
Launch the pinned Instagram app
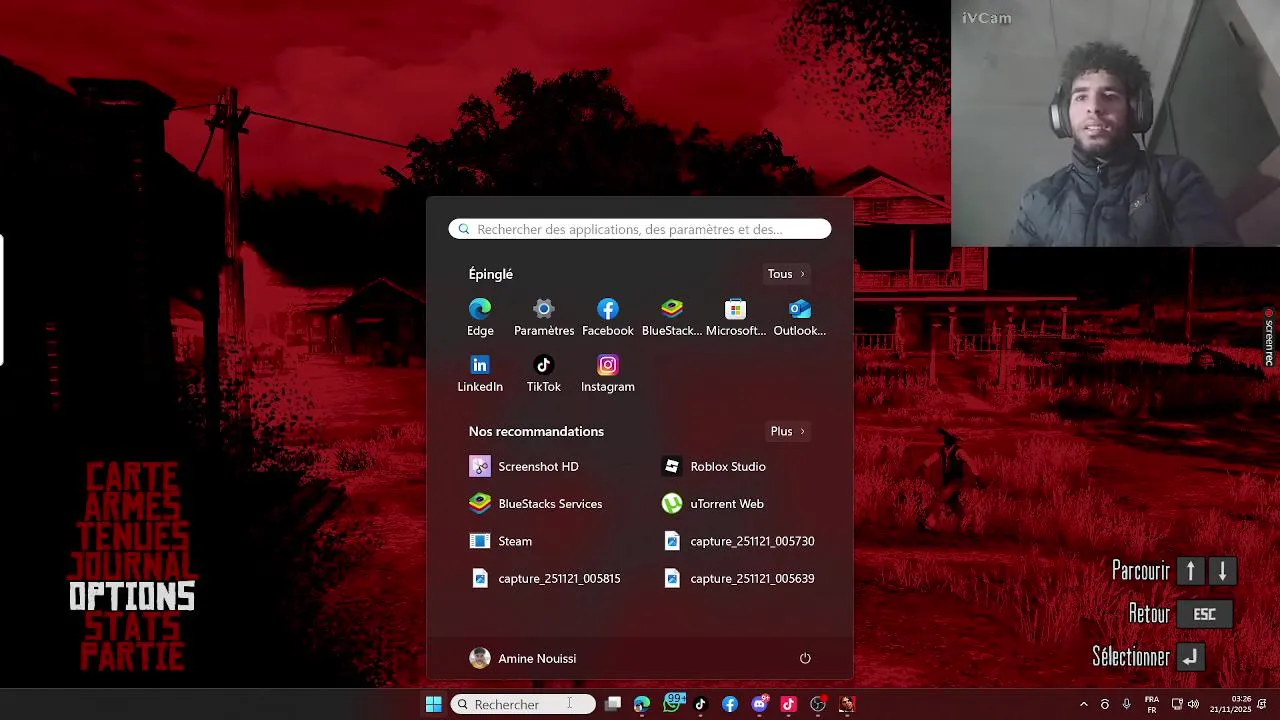[x=608, y=374]
